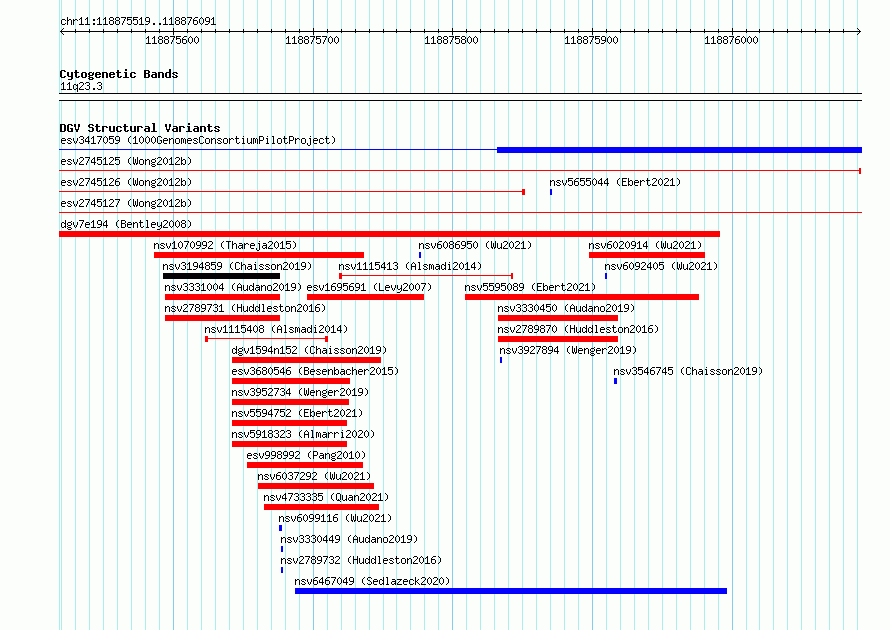Click nsv6020914 (Wu2021) label
This screenshot has height=630, width=890.
645,245
